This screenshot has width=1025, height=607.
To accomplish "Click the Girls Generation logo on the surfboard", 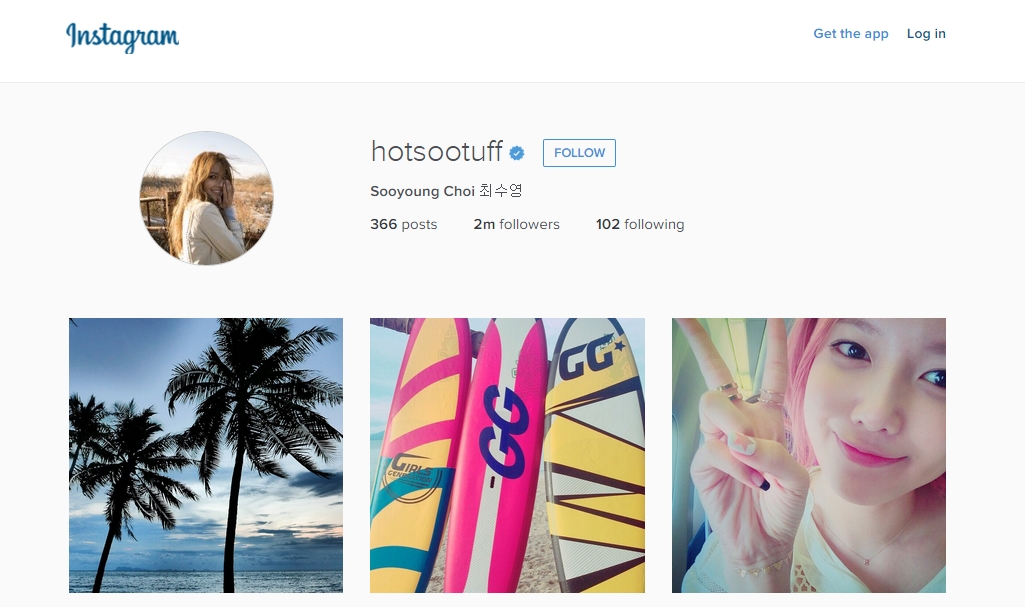I will click(x=410, y=477).
